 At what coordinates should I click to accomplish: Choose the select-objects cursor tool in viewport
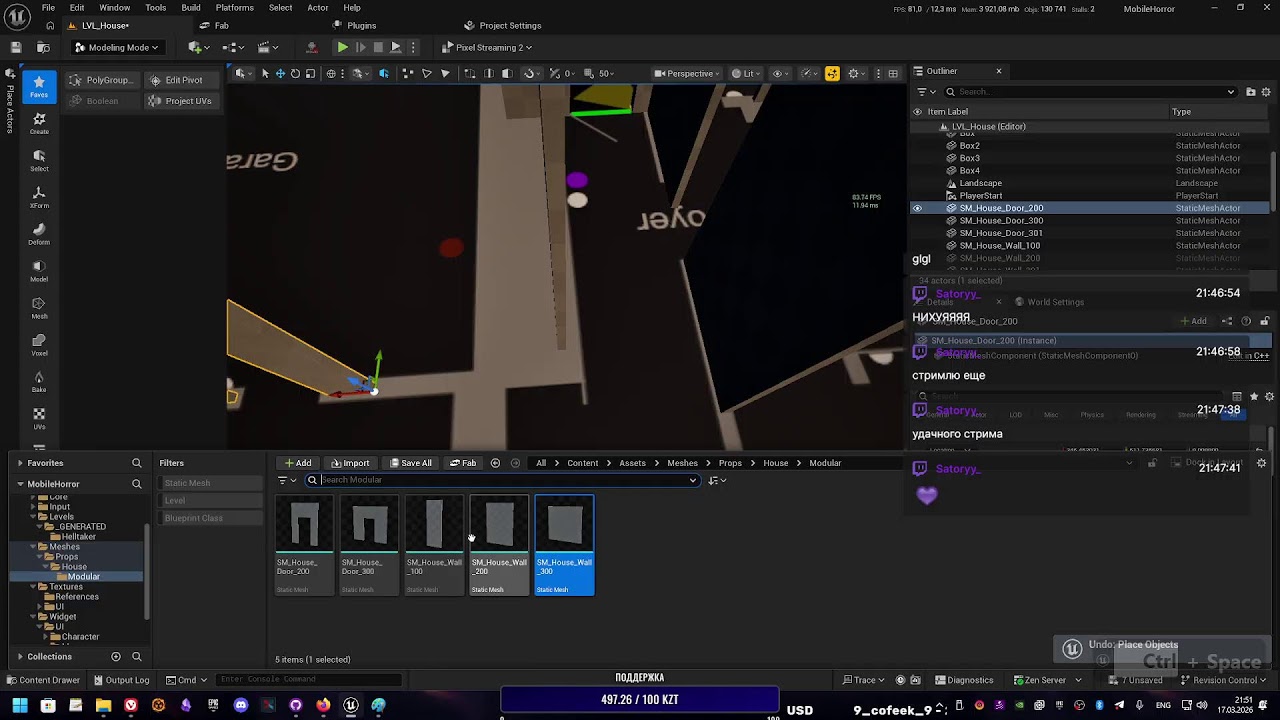point(265,73)
